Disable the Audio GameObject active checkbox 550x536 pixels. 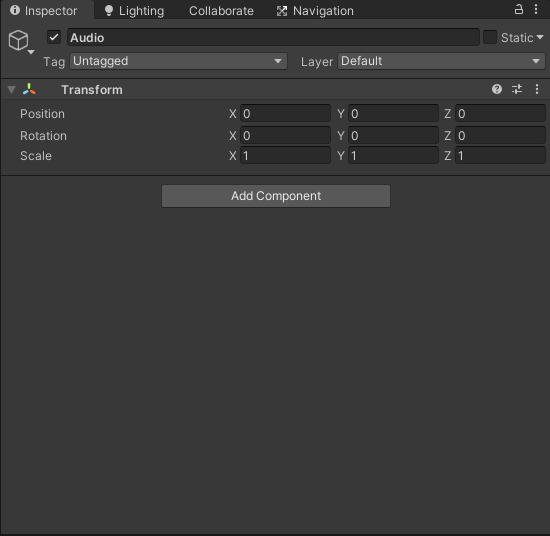(54, 37)
